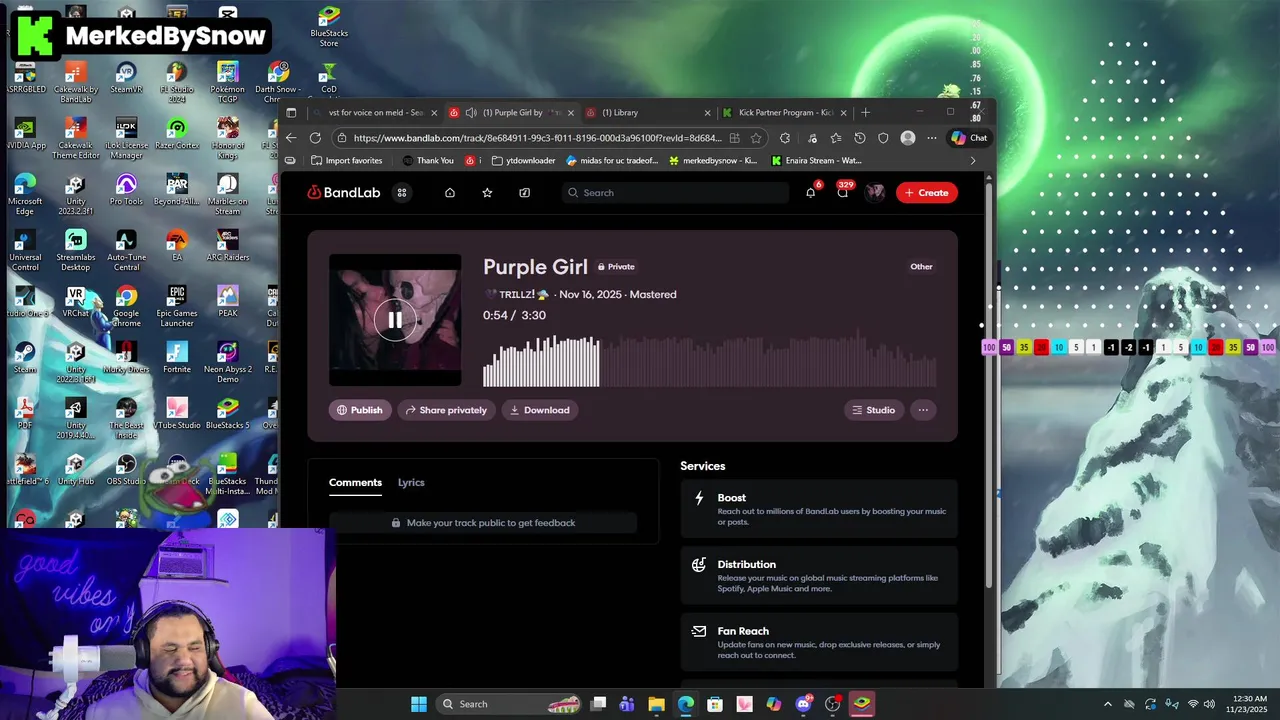The image size is (1280, 720).
Task: Open Import favorites bookmark
Action: click(346, 161)
